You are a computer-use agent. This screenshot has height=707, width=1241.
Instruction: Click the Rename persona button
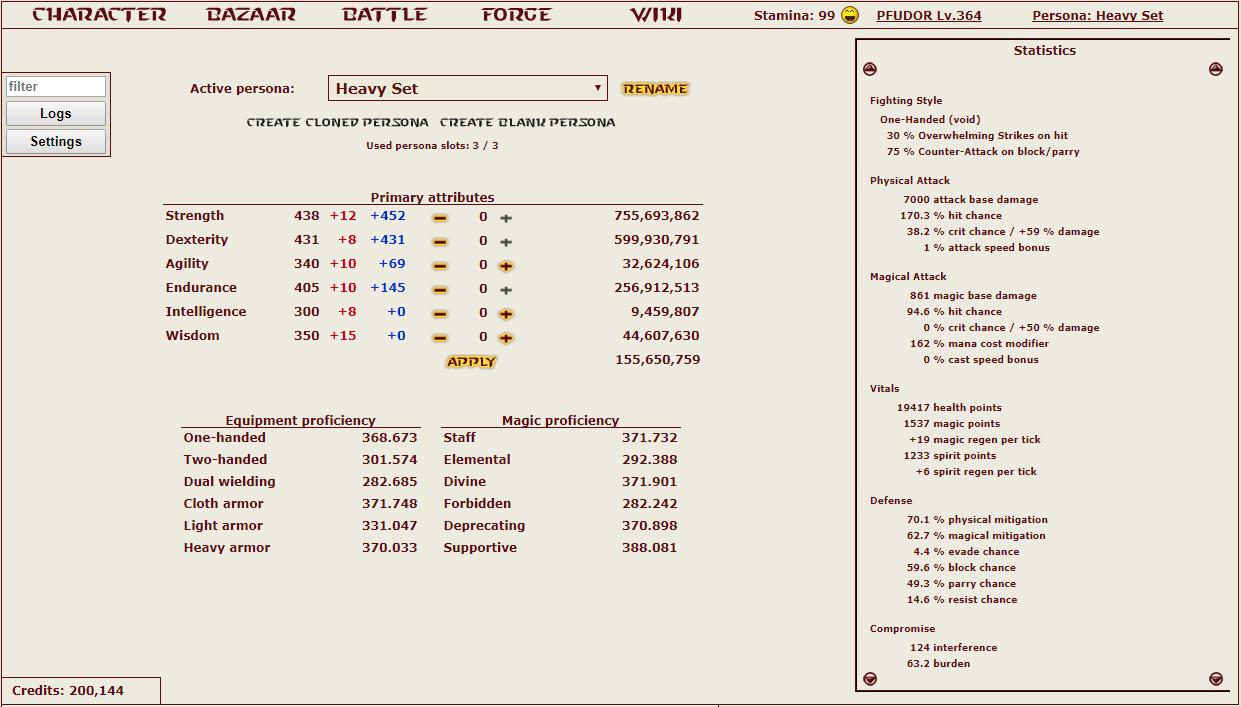[x=655, y=89]
